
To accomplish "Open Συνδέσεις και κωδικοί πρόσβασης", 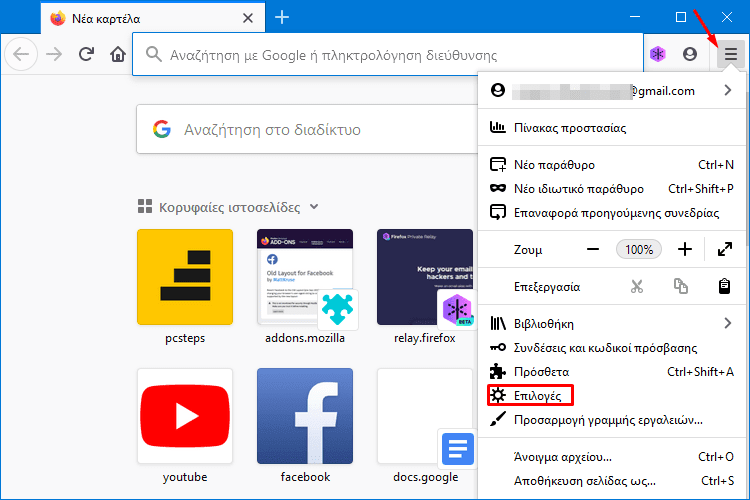I will (x=611, y=347).
